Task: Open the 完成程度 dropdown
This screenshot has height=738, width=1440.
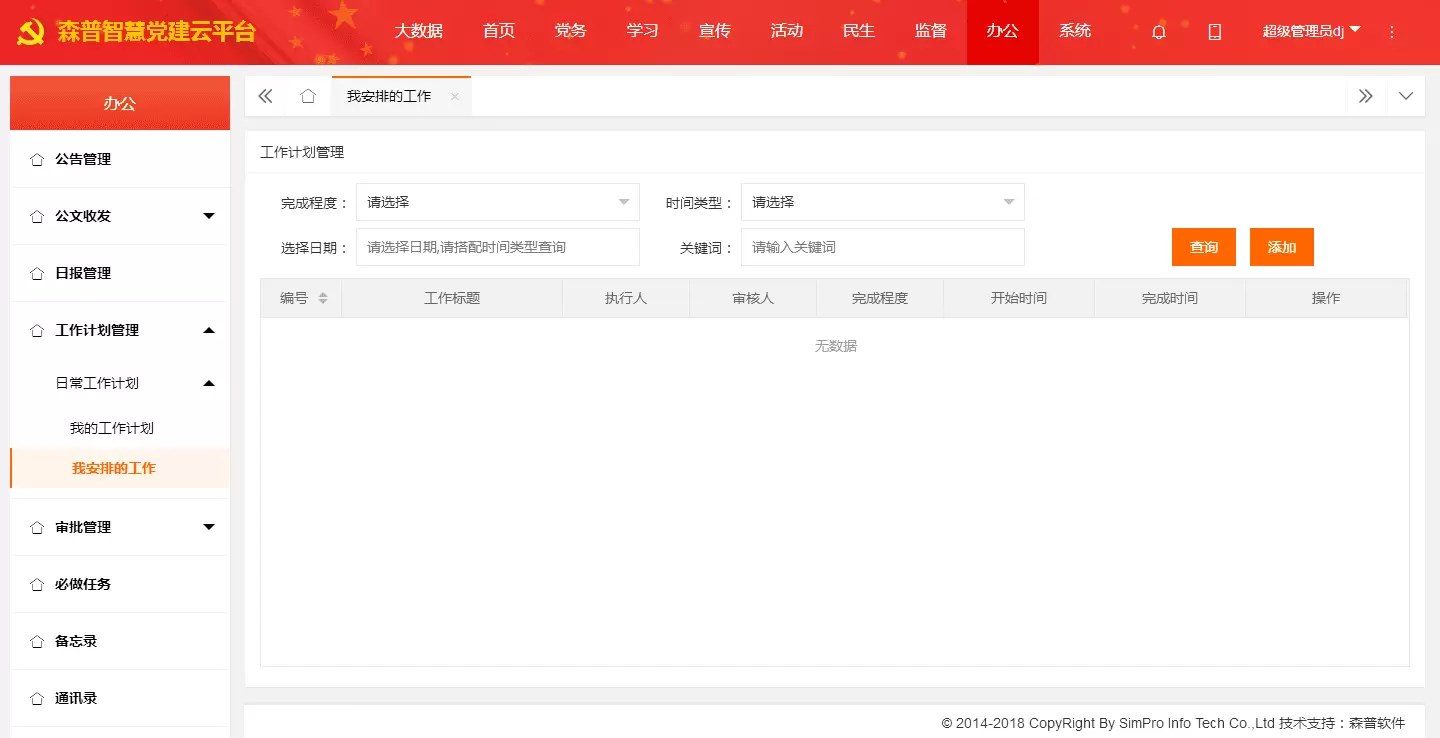Action: tap(498, 202)
